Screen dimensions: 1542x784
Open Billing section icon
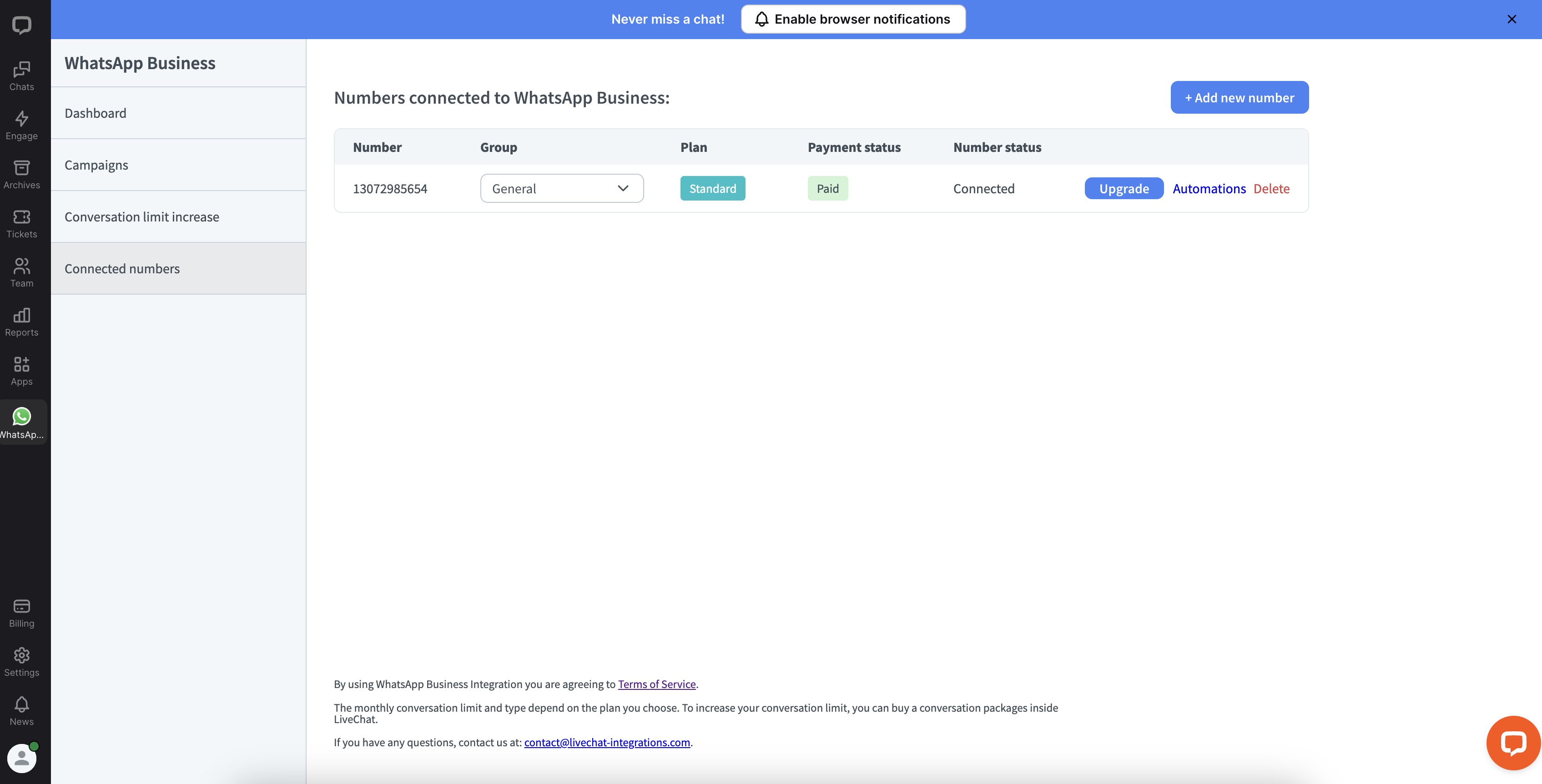point(21,607)
